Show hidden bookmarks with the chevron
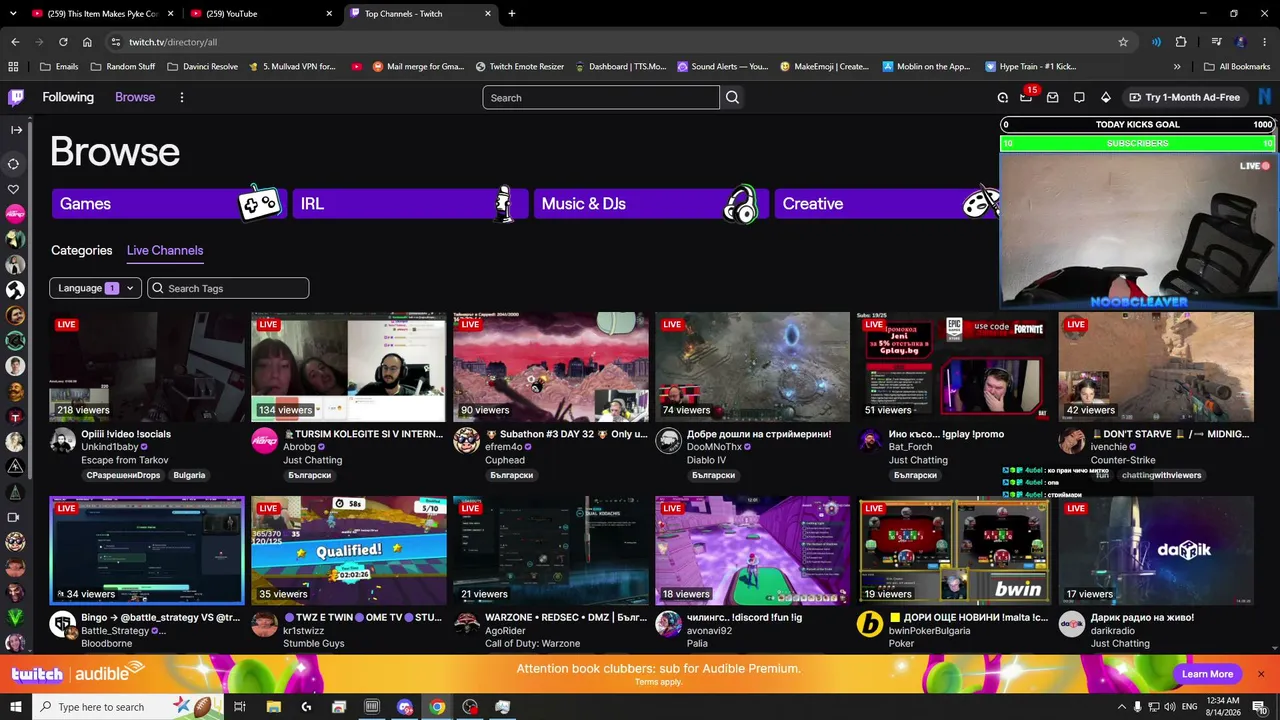 click(x=1177, y=67)
